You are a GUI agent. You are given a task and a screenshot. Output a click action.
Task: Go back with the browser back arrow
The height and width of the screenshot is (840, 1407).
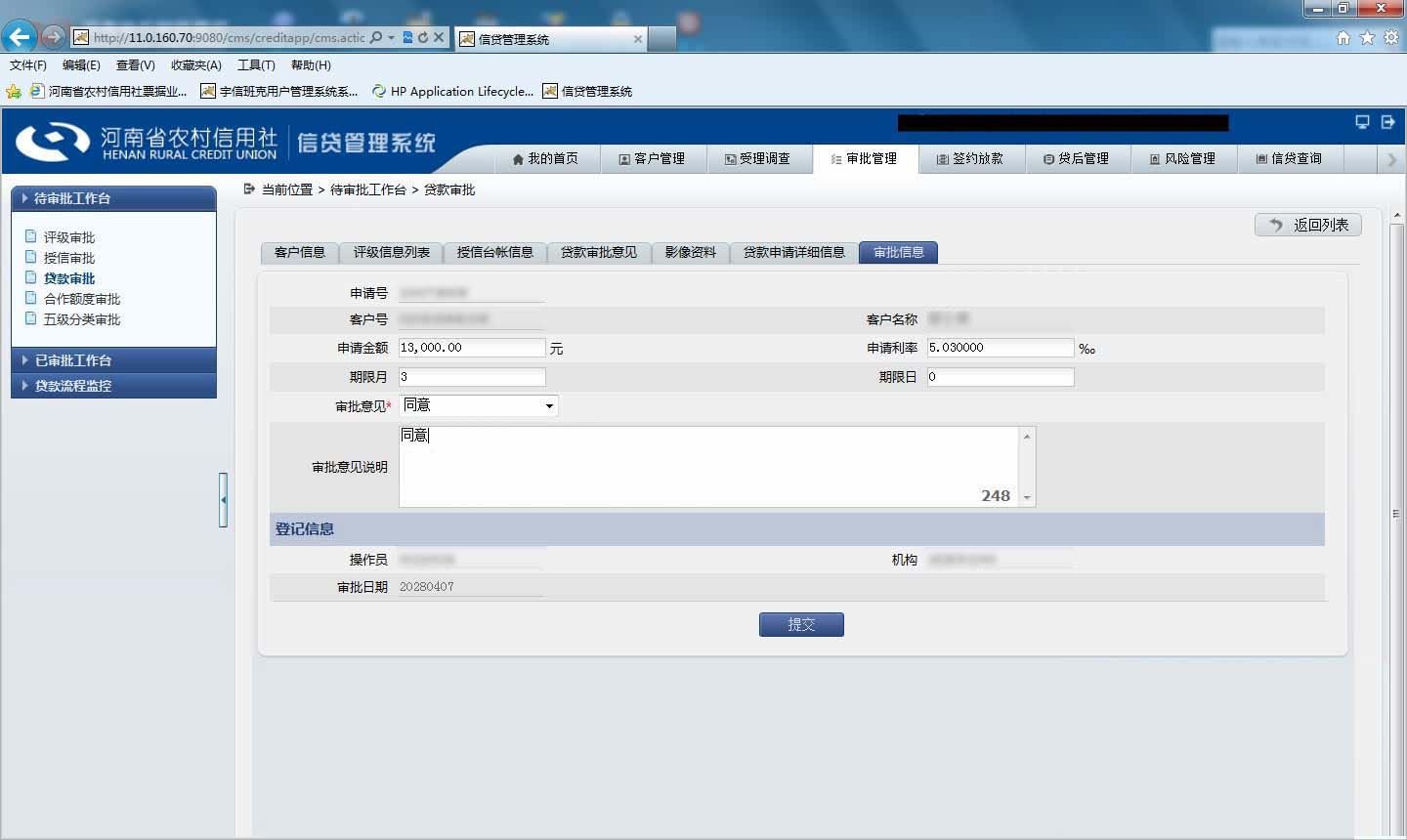click(x=20, y=37)
